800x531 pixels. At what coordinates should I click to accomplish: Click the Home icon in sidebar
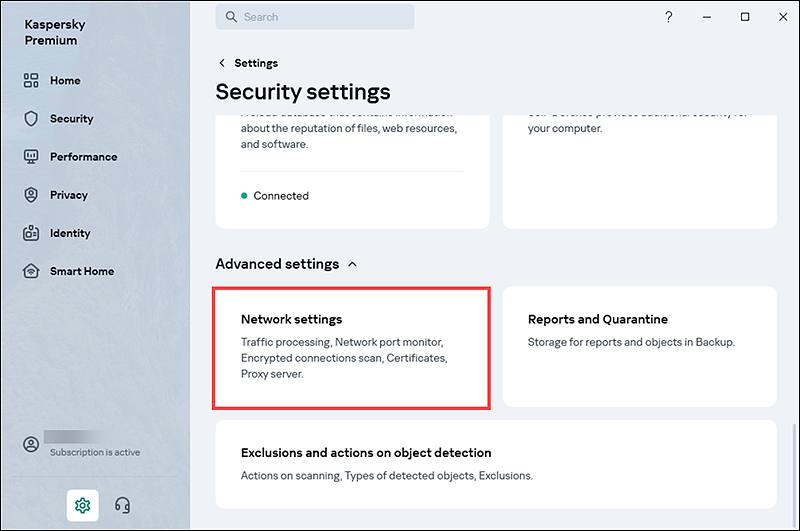(31, 81)
